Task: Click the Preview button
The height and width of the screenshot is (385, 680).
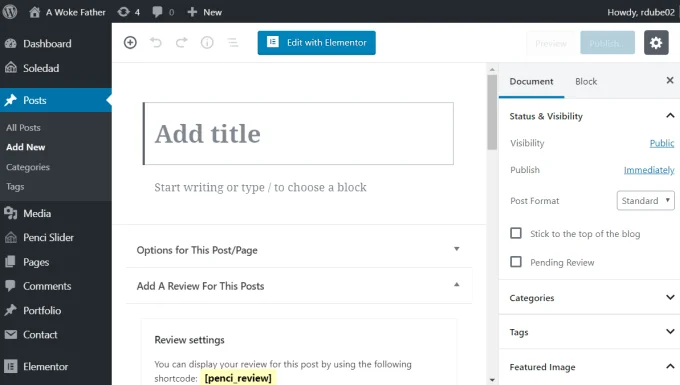Action: point(551,43)
